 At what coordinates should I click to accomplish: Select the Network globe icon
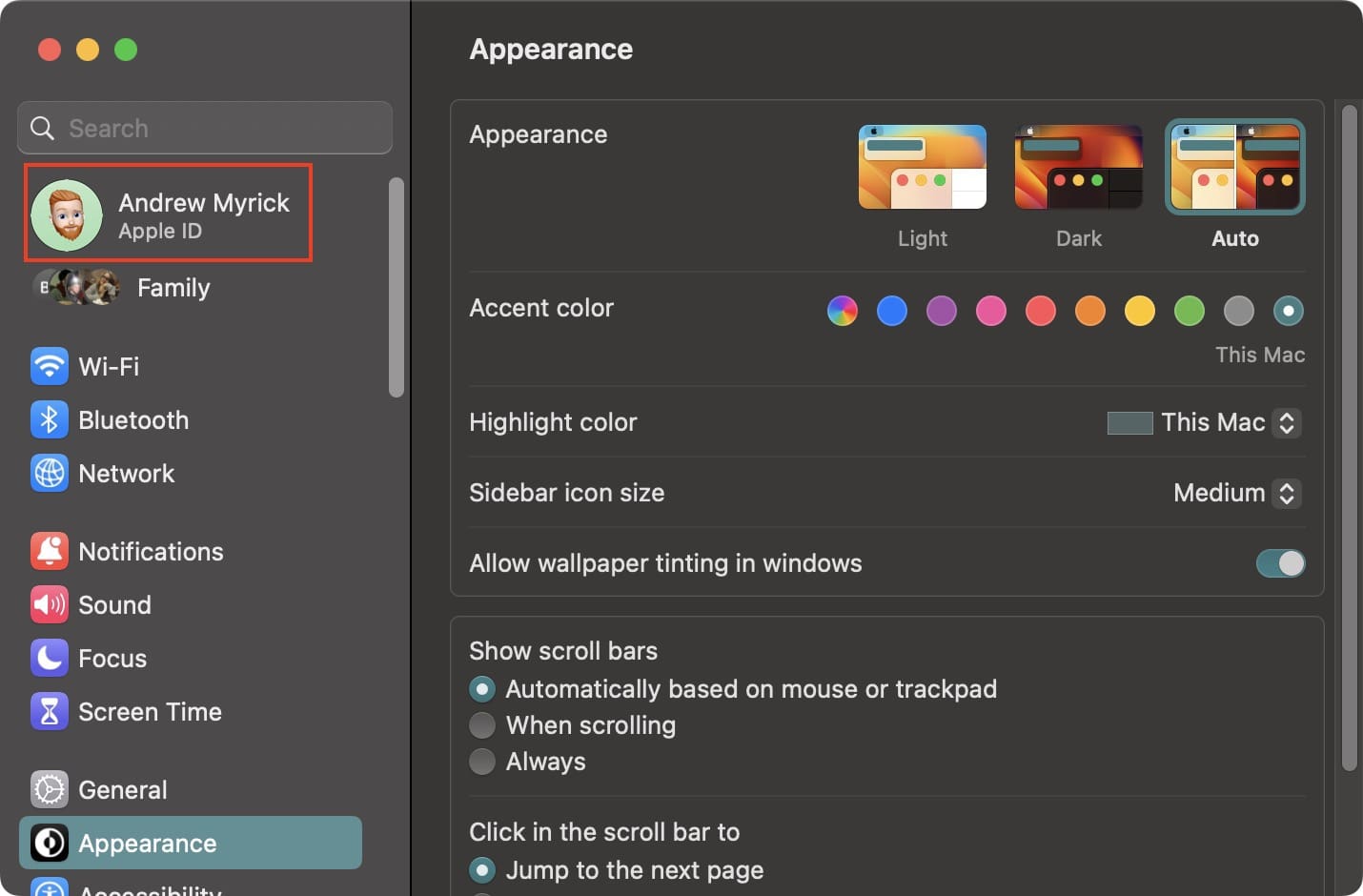pyautogui.click(x=50, y=473)
